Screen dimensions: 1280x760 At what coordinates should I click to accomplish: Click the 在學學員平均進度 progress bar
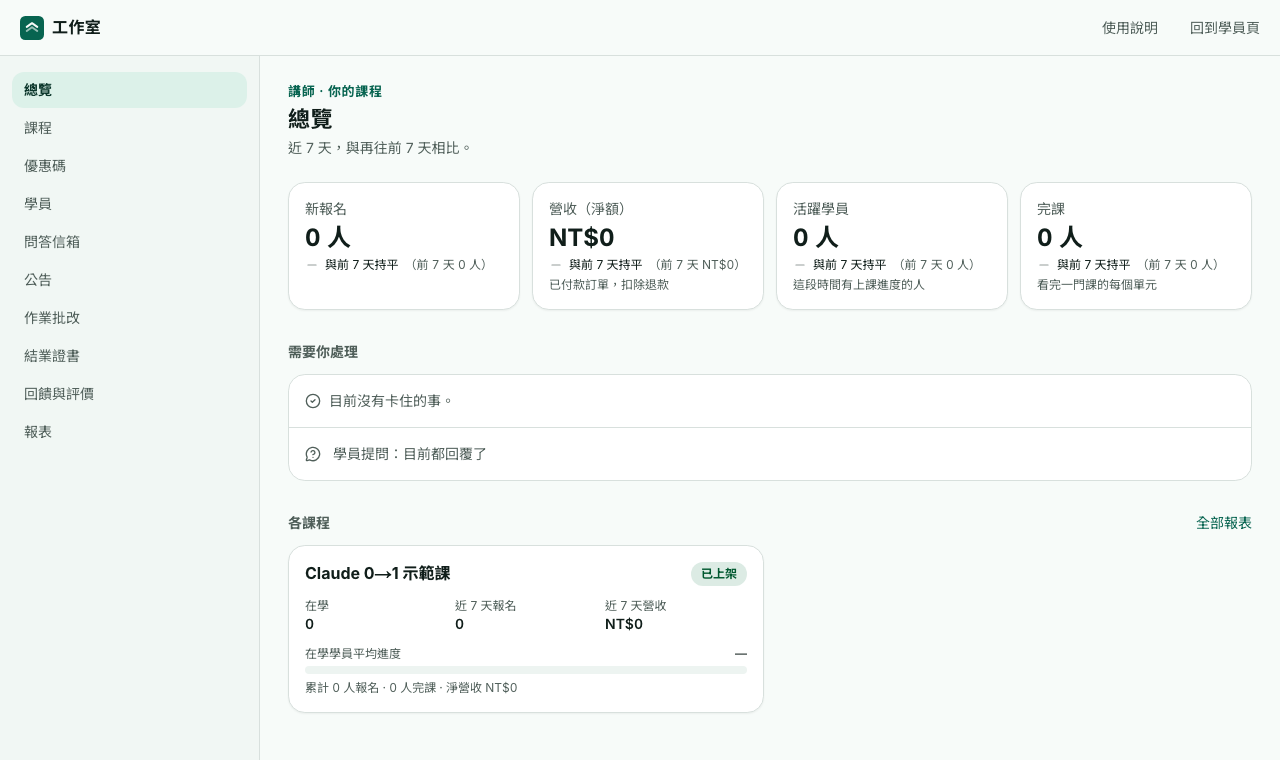526,670
